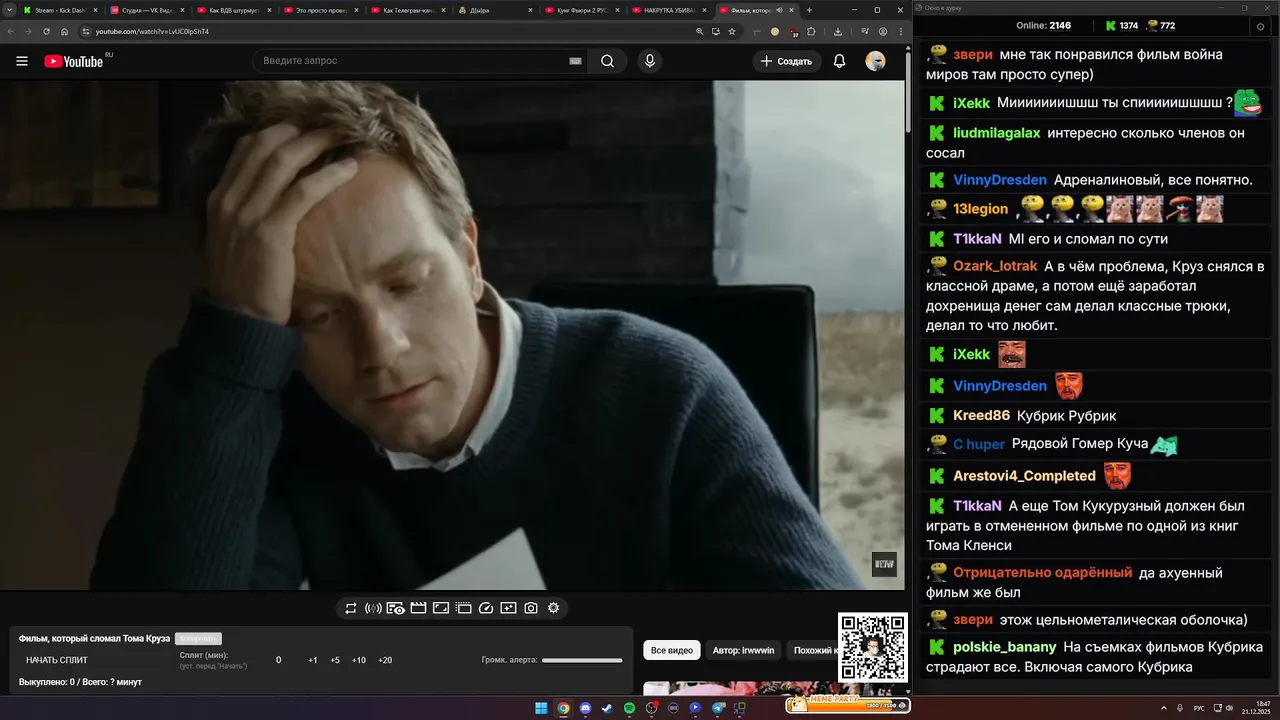The image size is (1280, 720).
Task: Click the sound boost waves icon
Action: 373,608
